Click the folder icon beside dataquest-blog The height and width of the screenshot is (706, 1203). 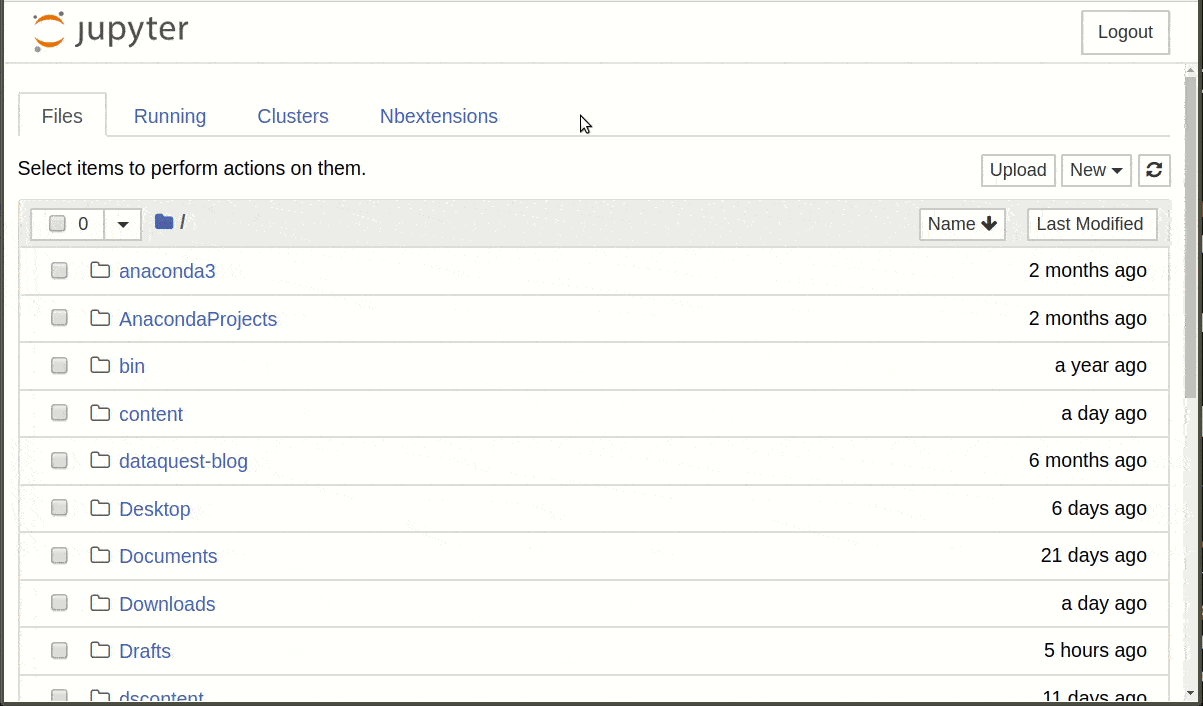click(100, 460)
